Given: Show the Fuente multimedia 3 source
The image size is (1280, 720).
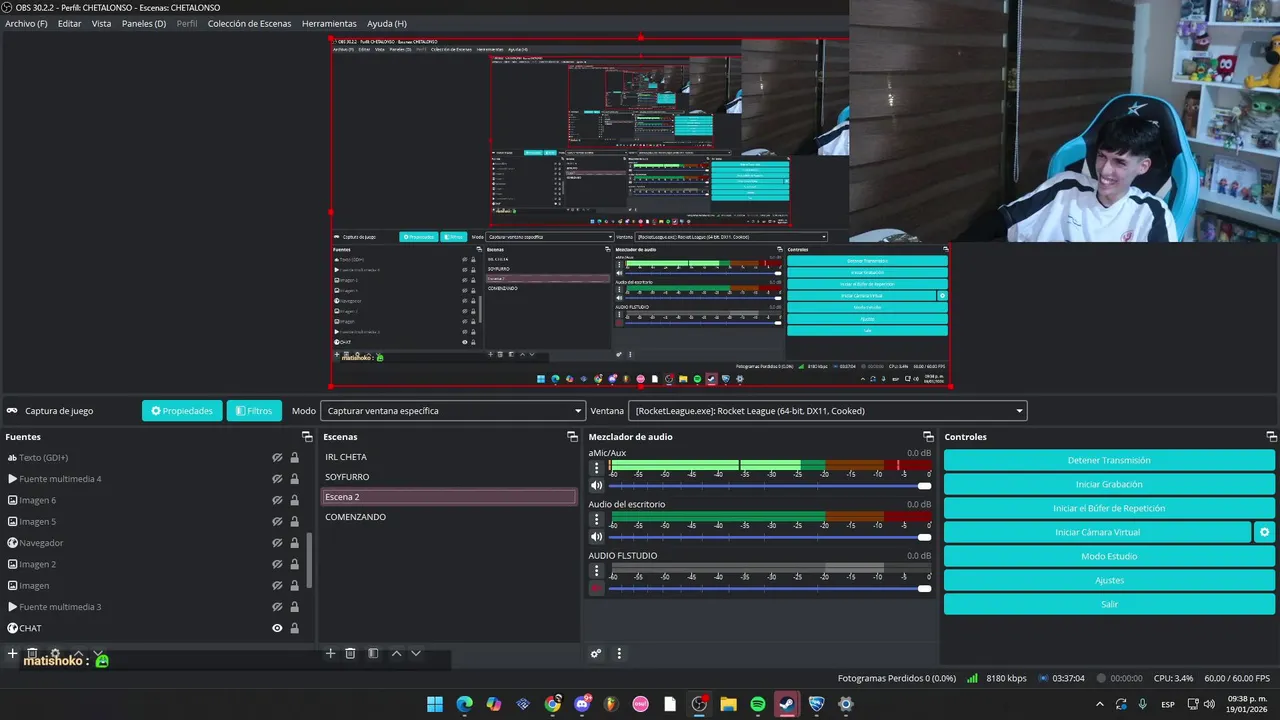Looking at the screenshot, I should (277, 607).
